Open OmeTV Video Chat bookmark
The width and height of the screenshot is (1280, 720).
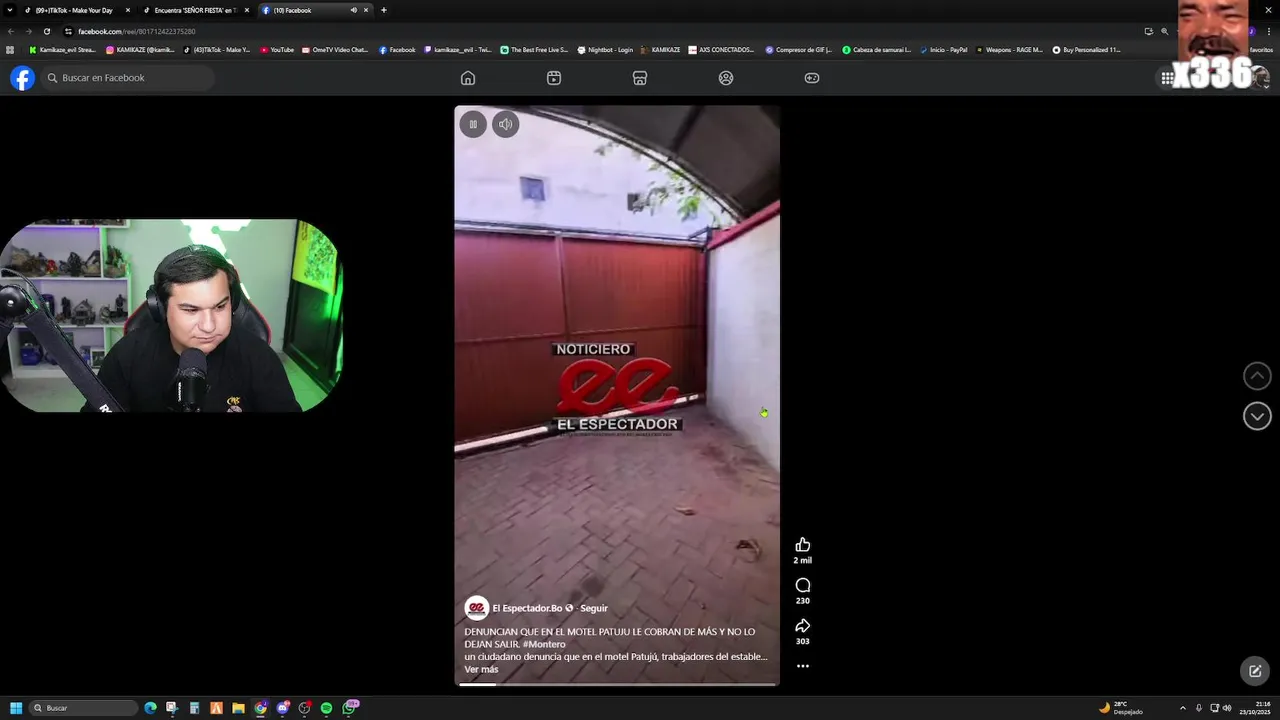tap(335, 50)
